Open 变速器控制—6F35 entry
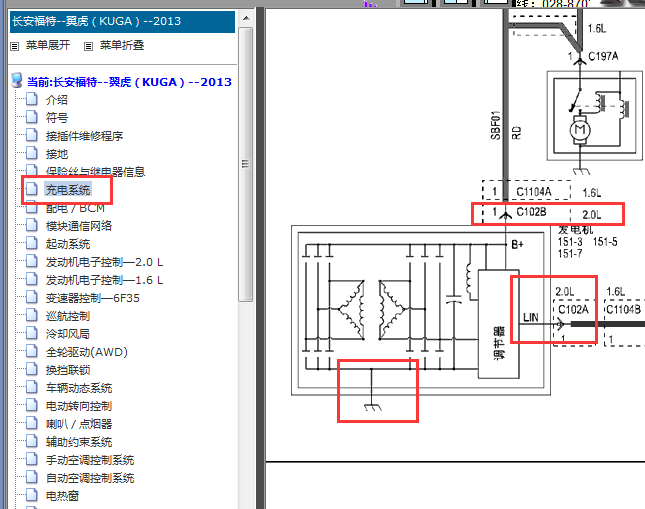The image size is (645, 509). click(x=93, y=298)
